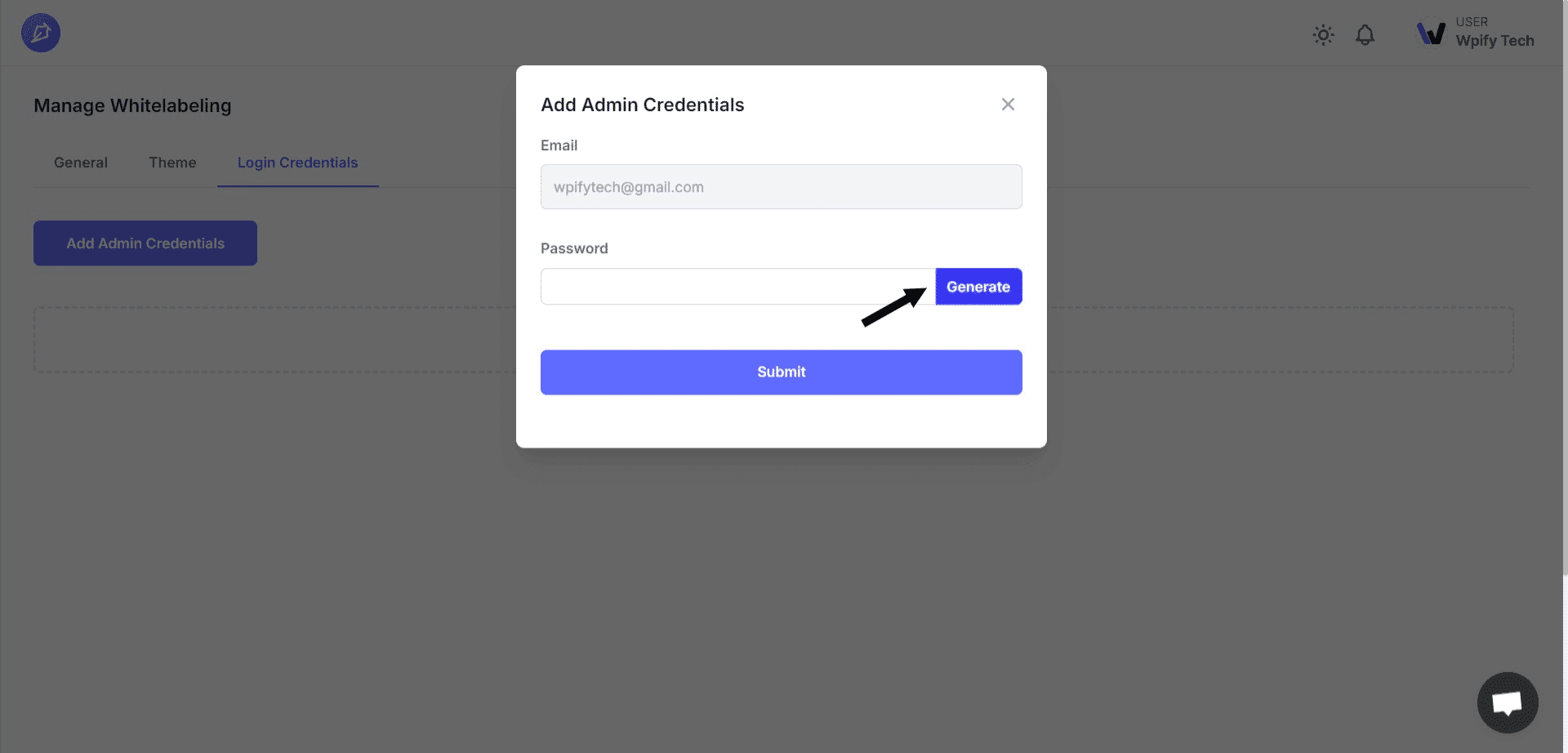Viewport: 1568px width, 753px height.
Task: Click the Manage Whitelabeling heading
Action: 132,105
